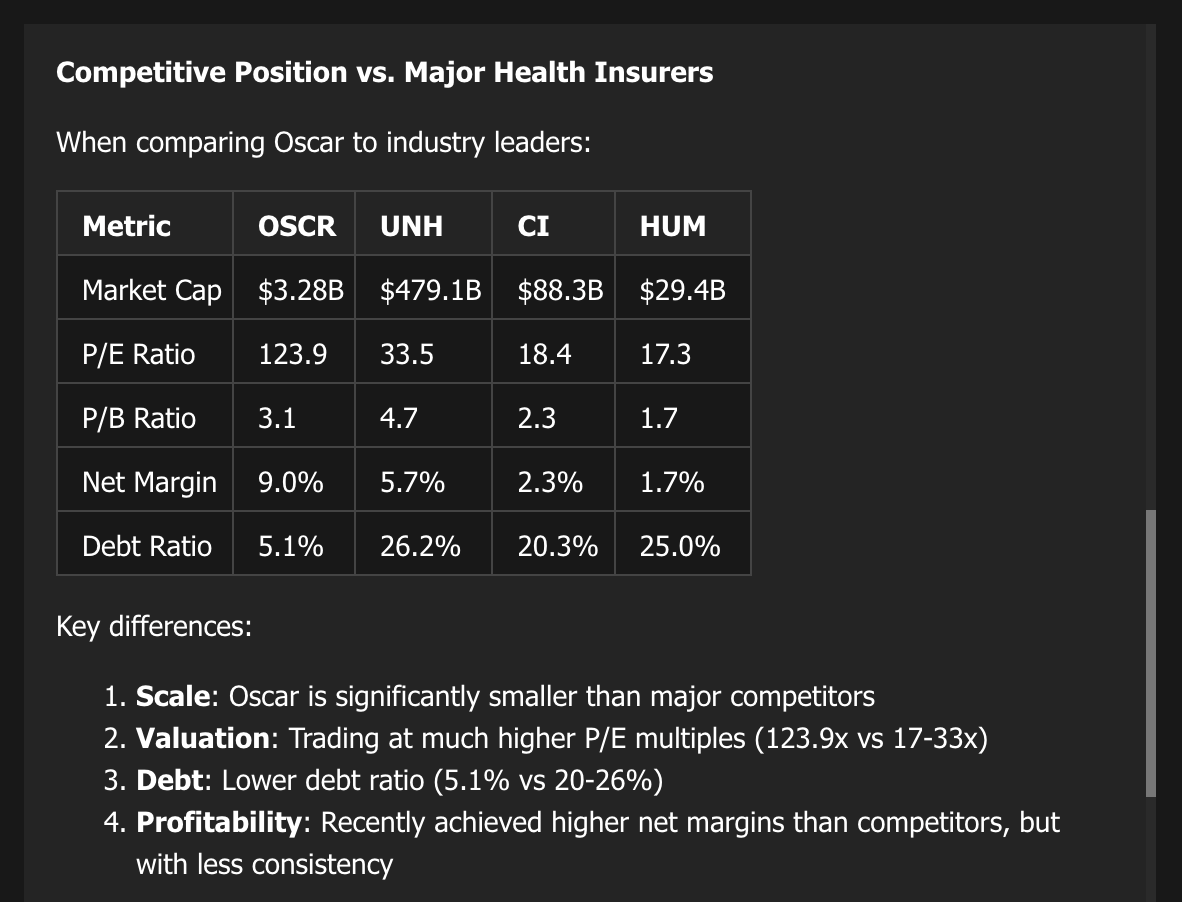1182x902 pixels.
Task: Click the bold Valuation list item label
Action: [x=203, y=738]
